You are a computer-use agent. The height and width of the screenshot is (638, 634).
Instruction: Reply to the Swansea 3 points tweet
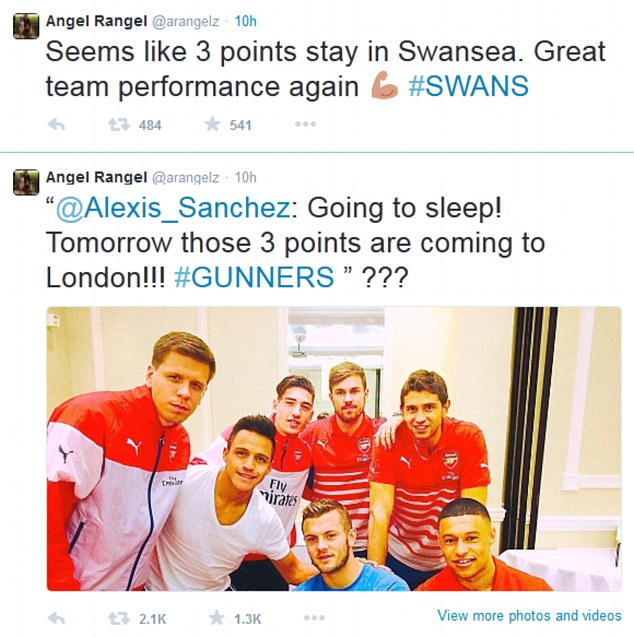(56, 125)
